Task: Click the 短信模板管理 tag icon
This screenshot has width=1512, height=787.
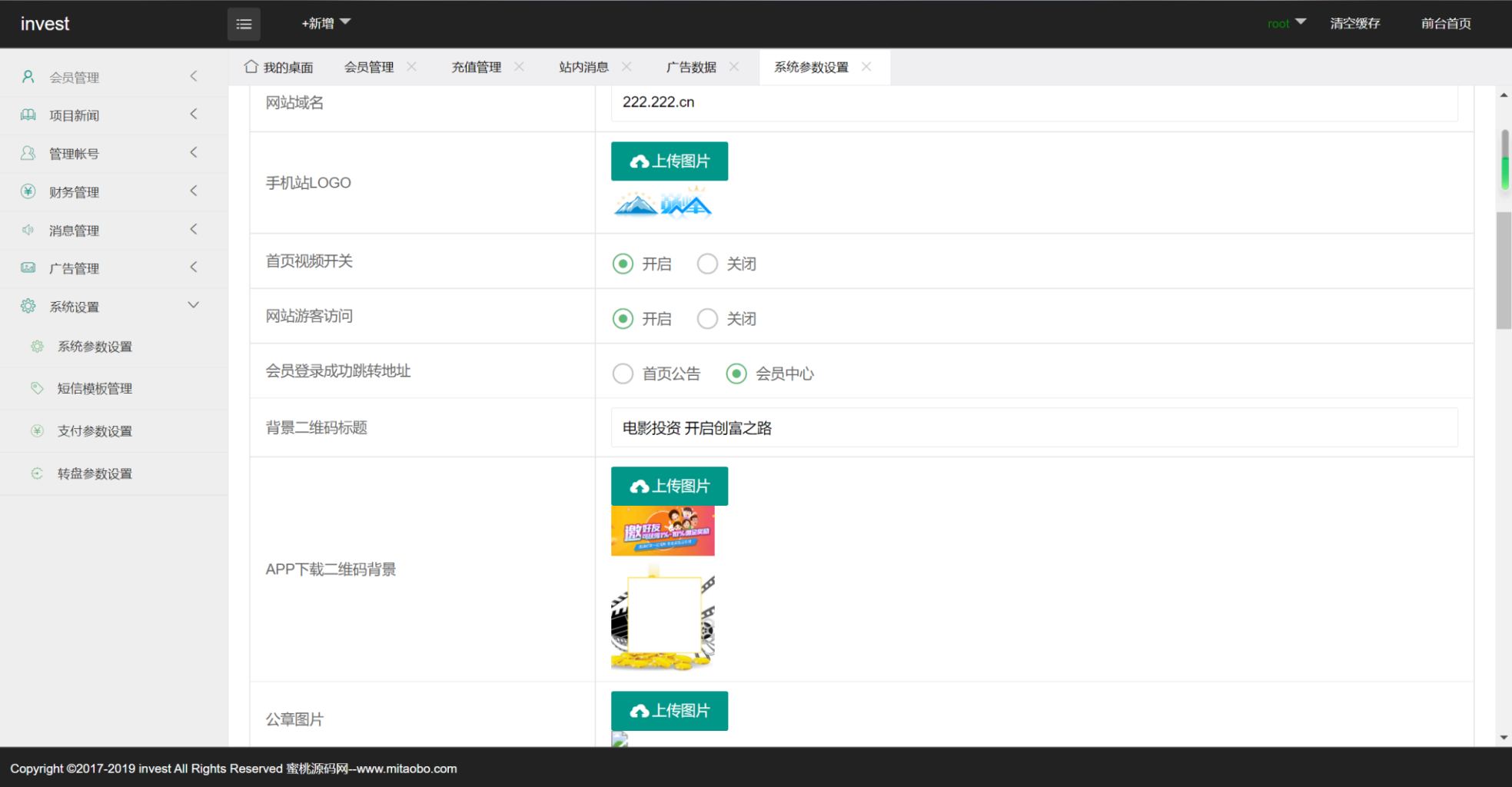Action: tap(37, 388)
